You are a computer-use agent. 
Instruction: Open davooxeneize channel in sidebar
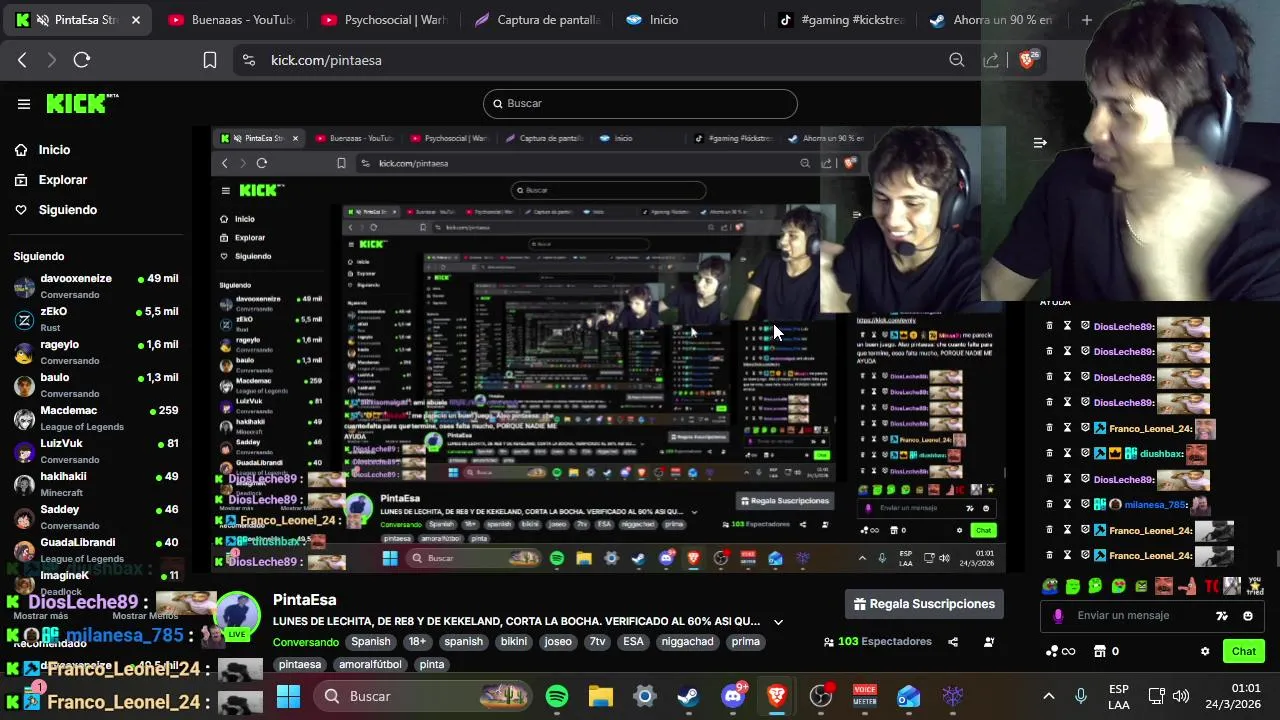point(96,285)
